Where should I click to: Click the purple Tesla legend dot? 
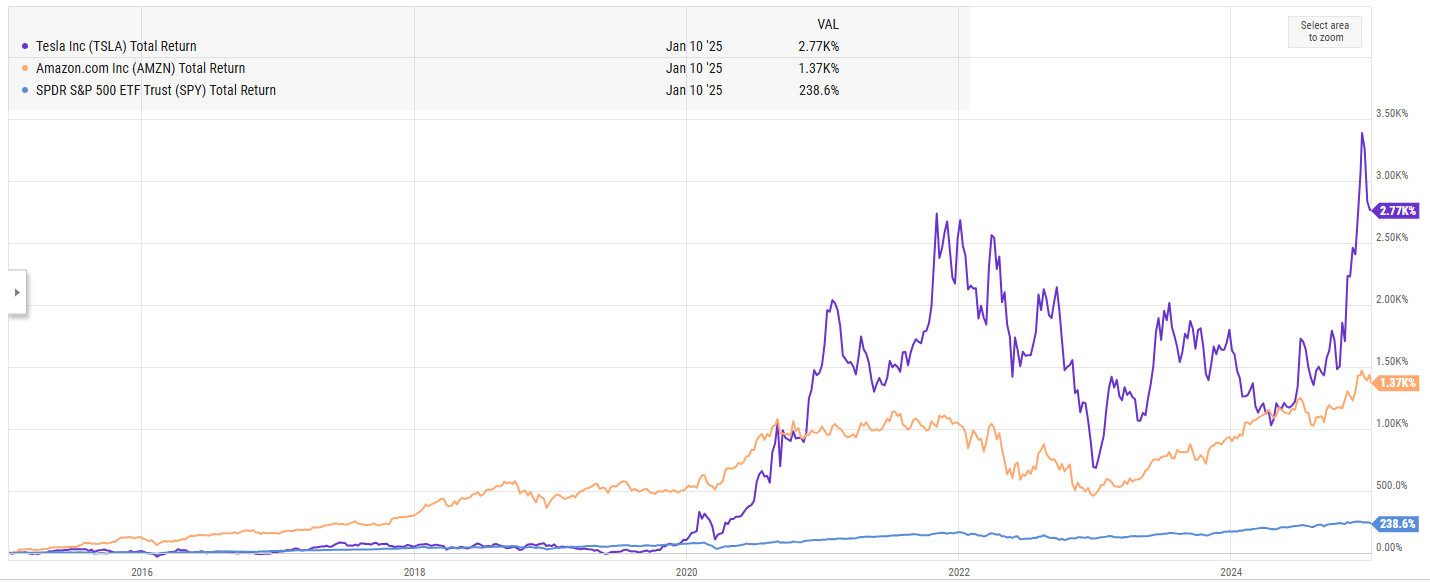point(25,46)
